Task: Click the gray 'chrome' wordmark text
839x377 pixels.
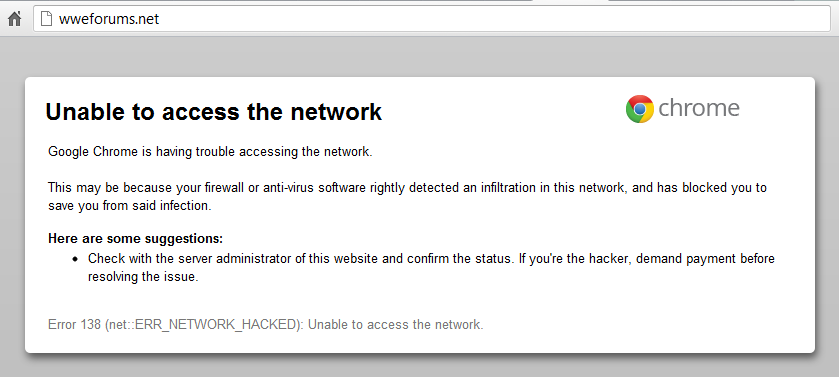Action: pos(699,108)
